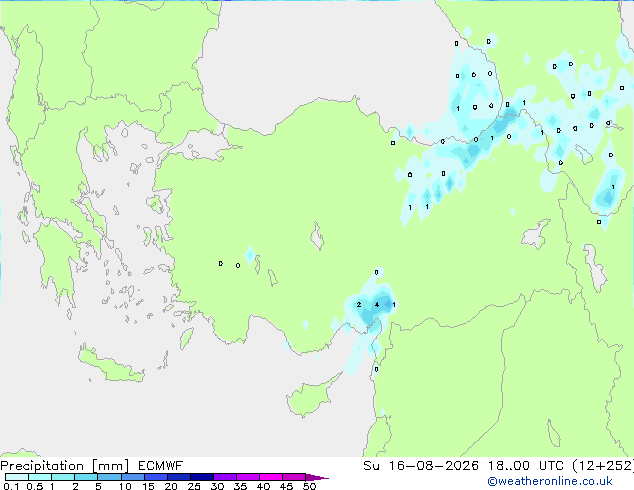Click the Su 16-08-2026 date text
Screen dimensions: 634x490
coord(421,466)
